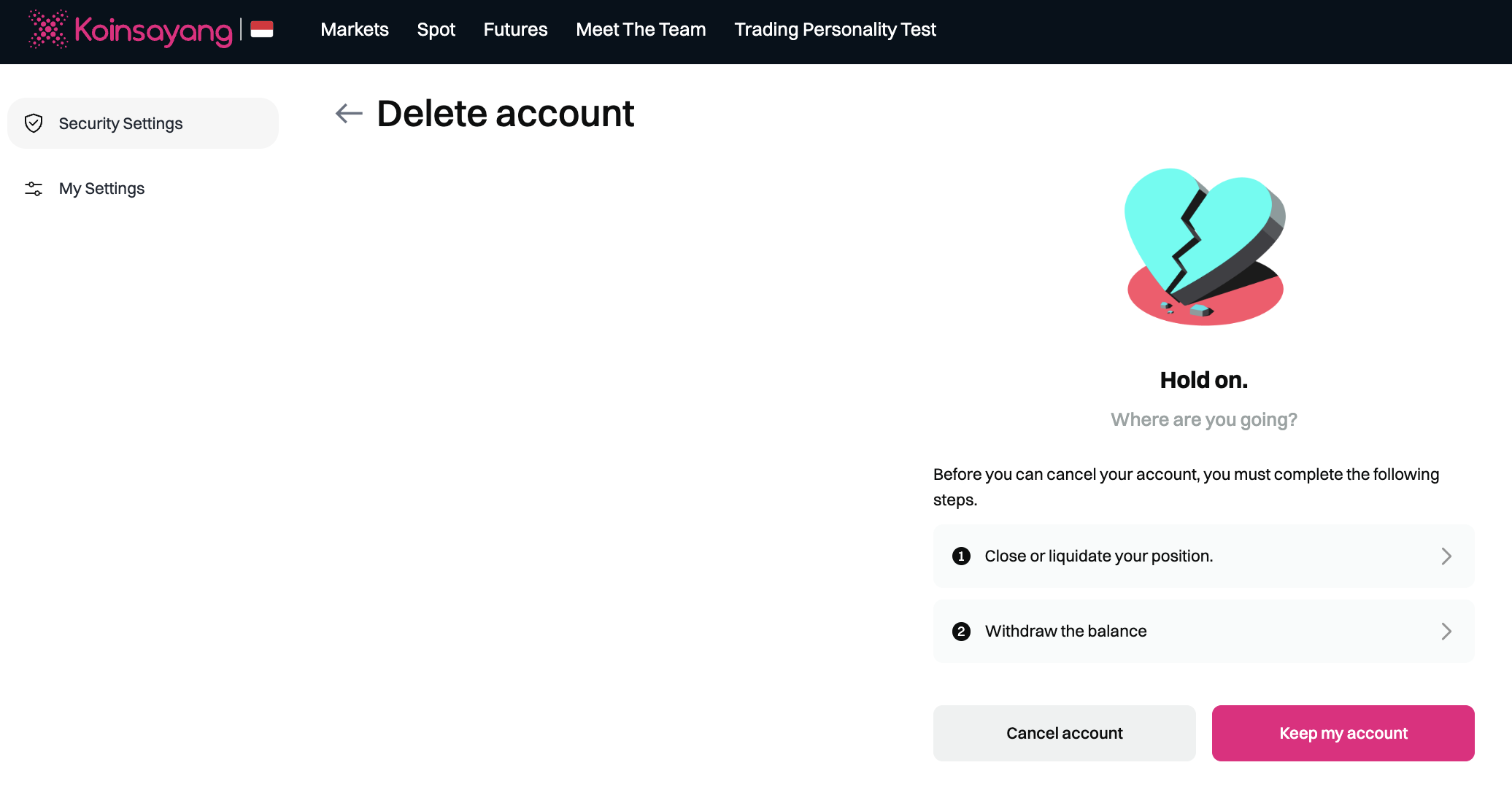Open the Futures menu item

pyautogui.click(x=515, y=30)
